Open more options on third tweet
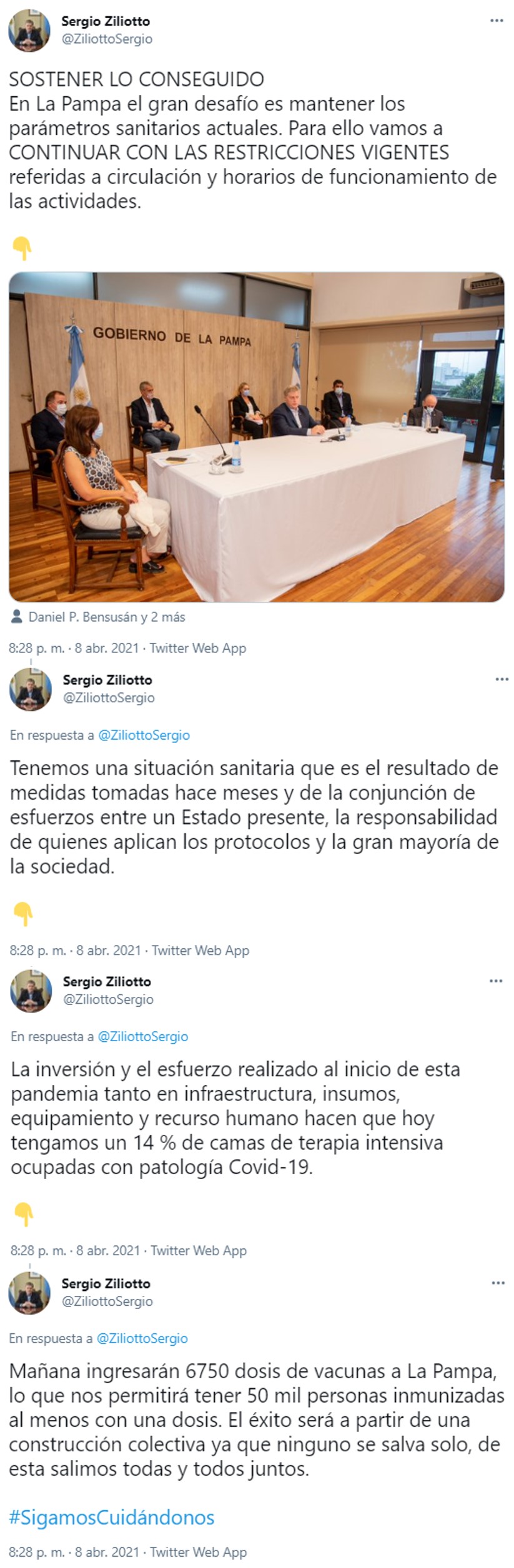Viewport: 514px width, 1568px height. (x=496, y=981)
